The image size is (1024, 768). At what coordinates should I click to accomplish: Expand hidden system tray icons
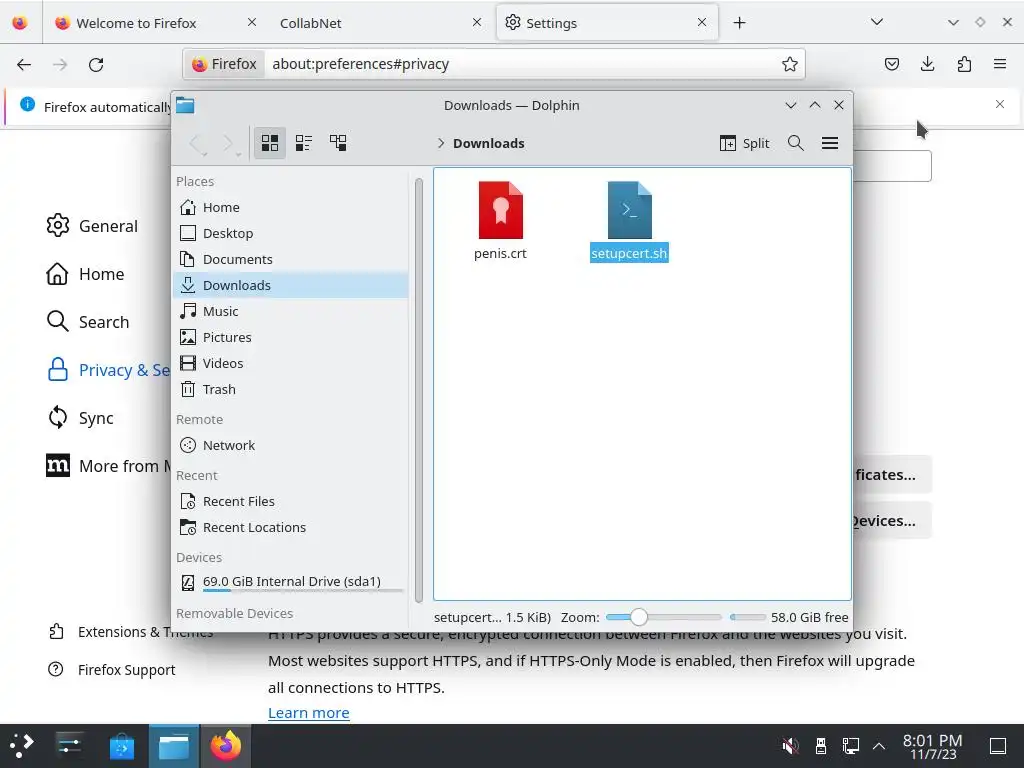point(879,746)
